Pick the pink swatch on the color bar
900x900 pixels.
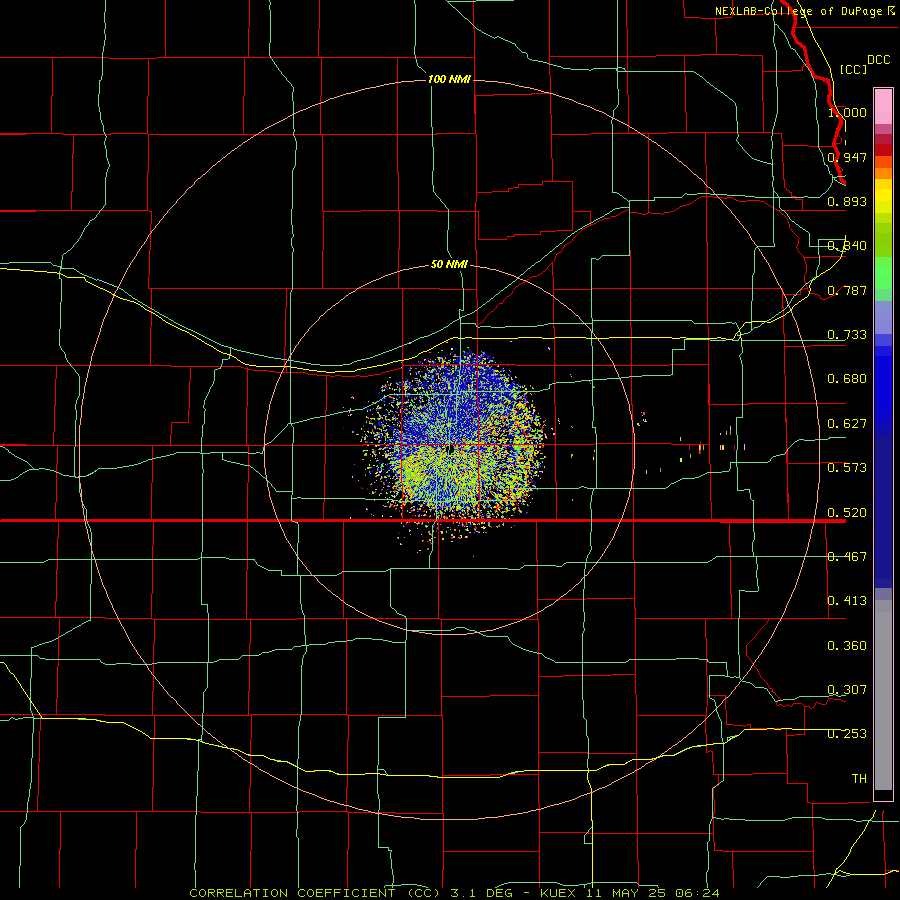pos(883,107)
